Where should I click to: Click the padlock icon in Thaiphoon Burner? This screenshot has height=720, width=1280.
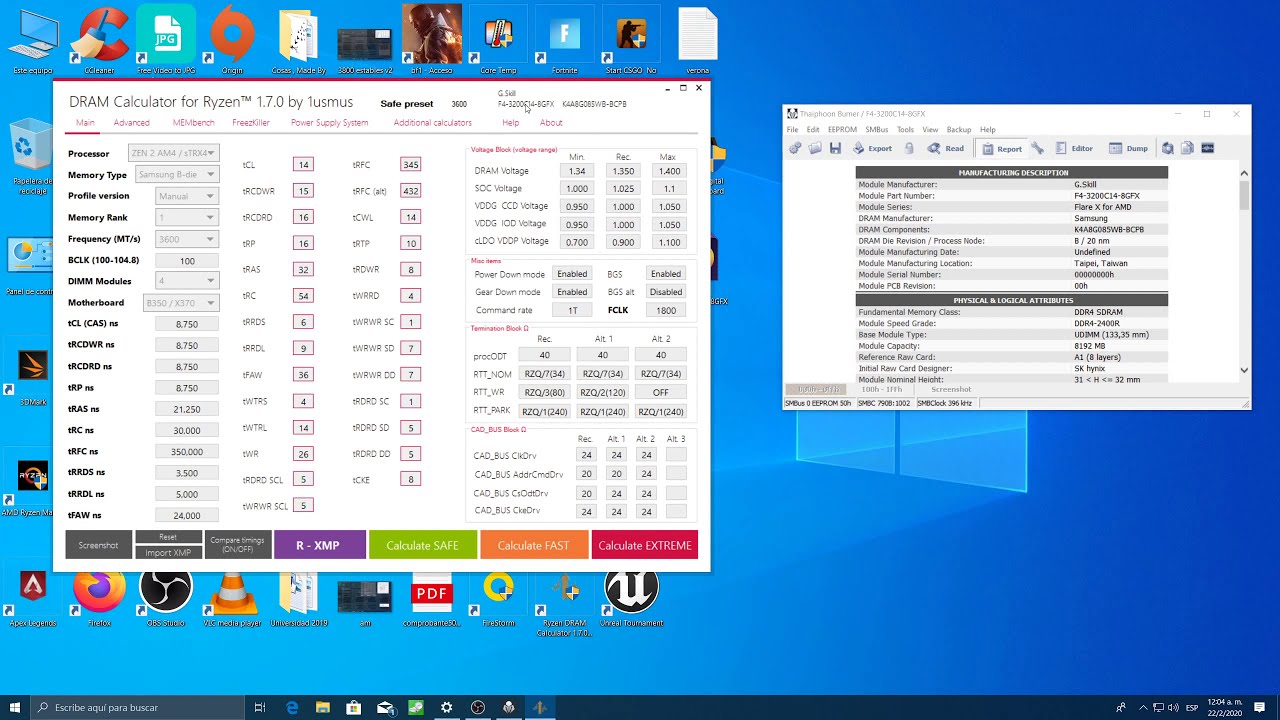pyautogui.click(x=909, y=148)
